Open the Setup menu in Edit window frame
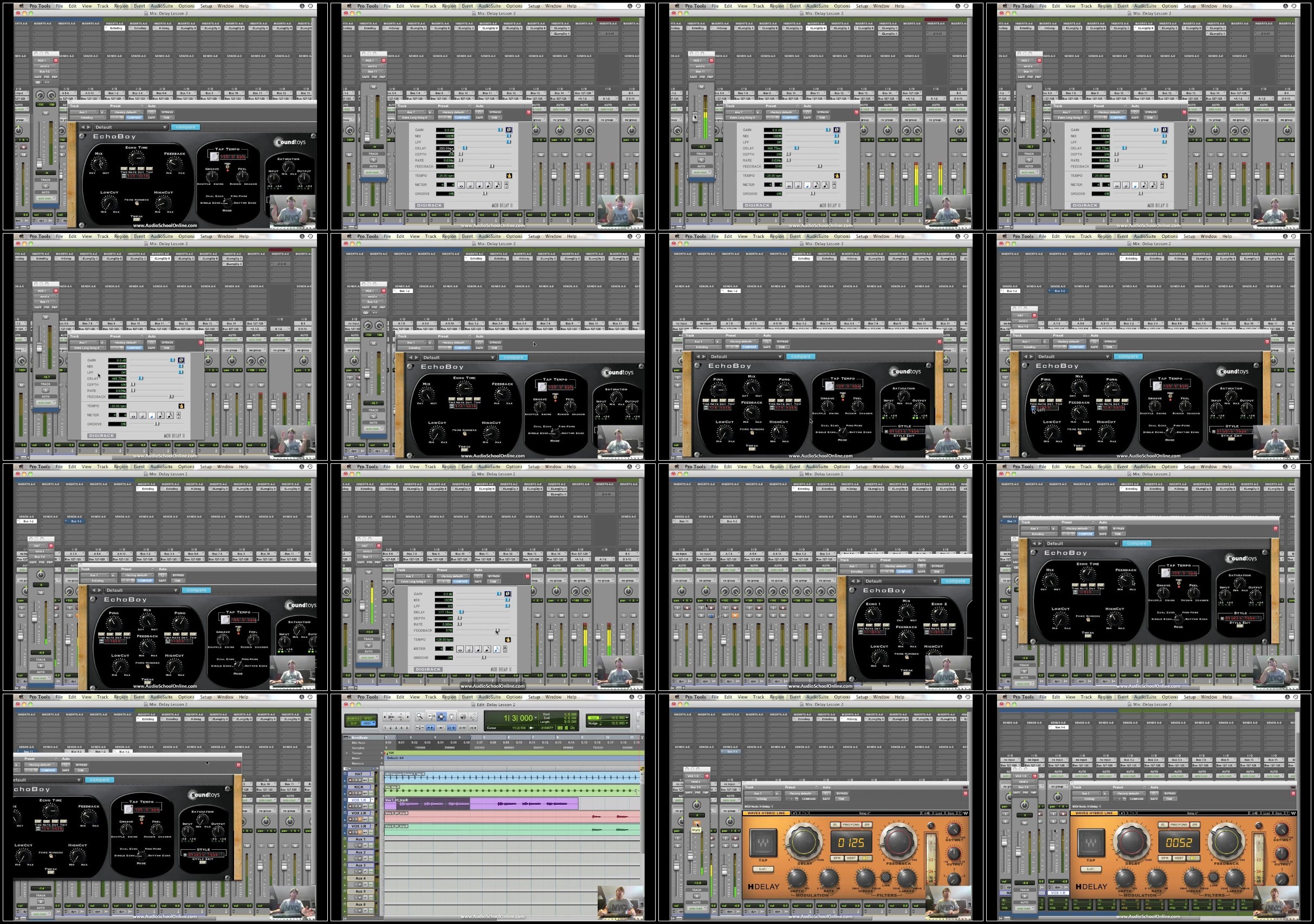The height and width of the screenshot is (924, 1314). 533,697
